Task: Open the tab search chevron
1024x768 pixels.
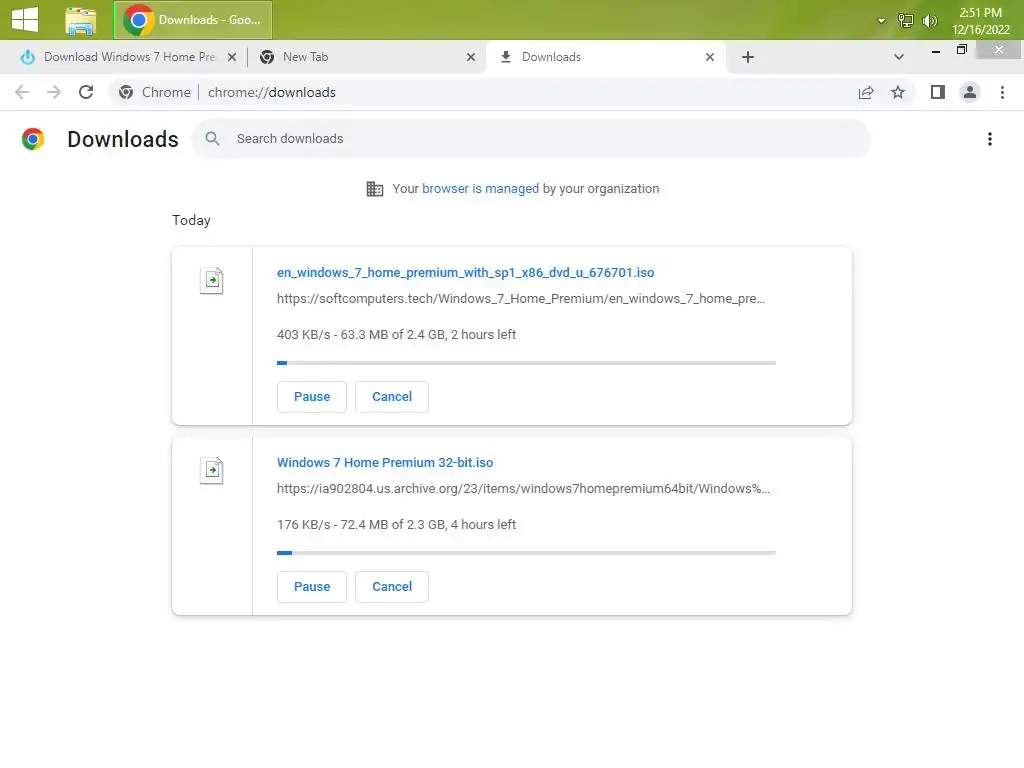Action: coord(899,57)
